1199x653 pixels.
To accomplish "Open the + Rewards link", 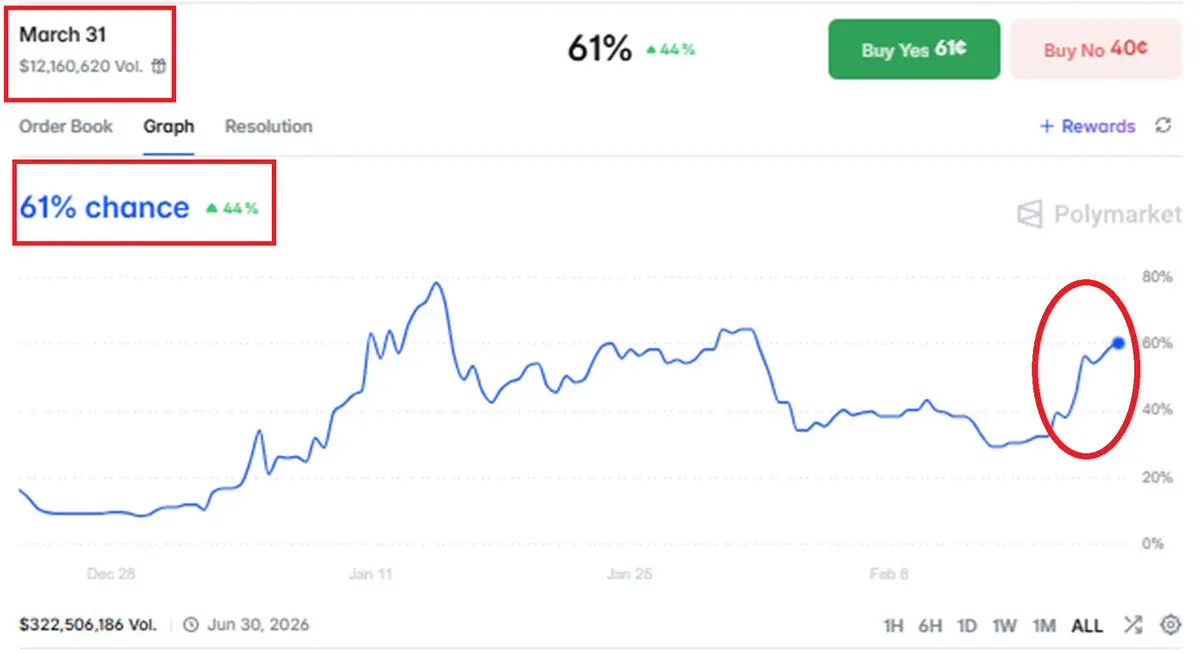I will (1087, 126).
